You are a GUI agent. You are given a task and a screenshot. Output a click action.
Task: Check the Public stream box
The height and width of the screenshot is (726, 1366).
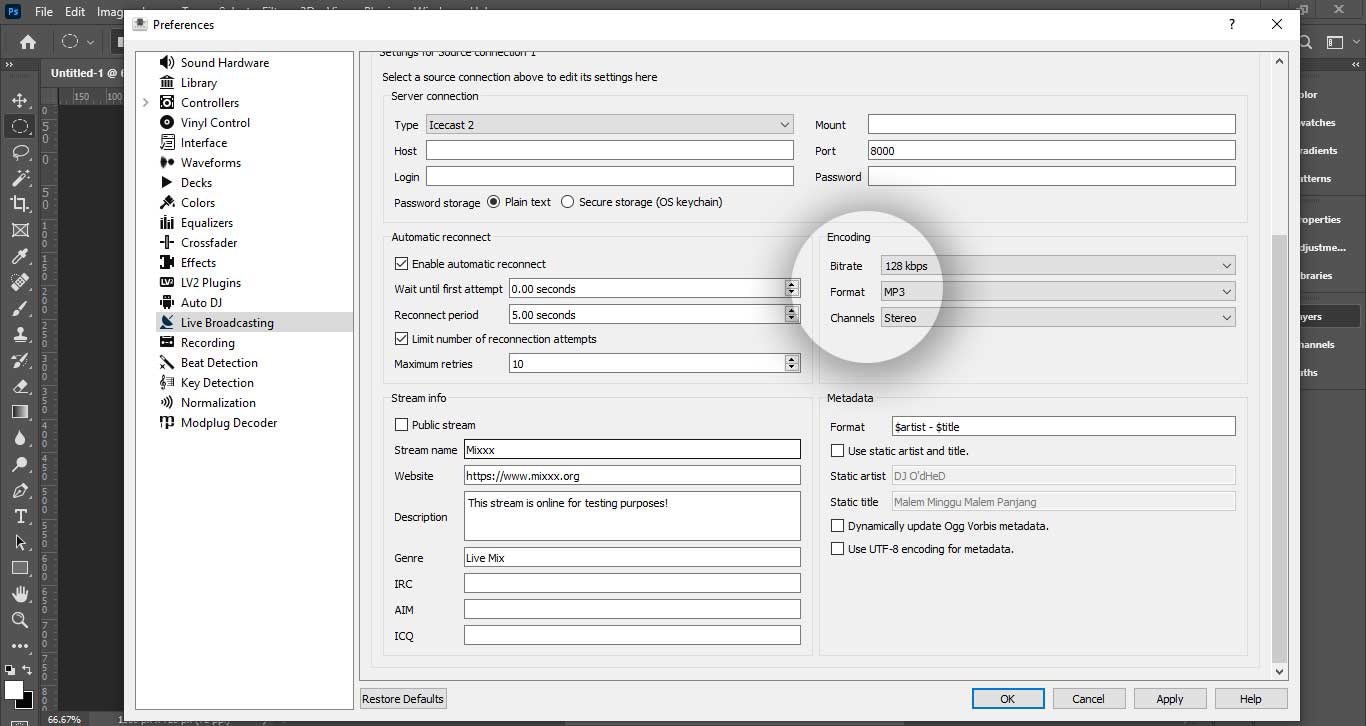pos(402,425)
